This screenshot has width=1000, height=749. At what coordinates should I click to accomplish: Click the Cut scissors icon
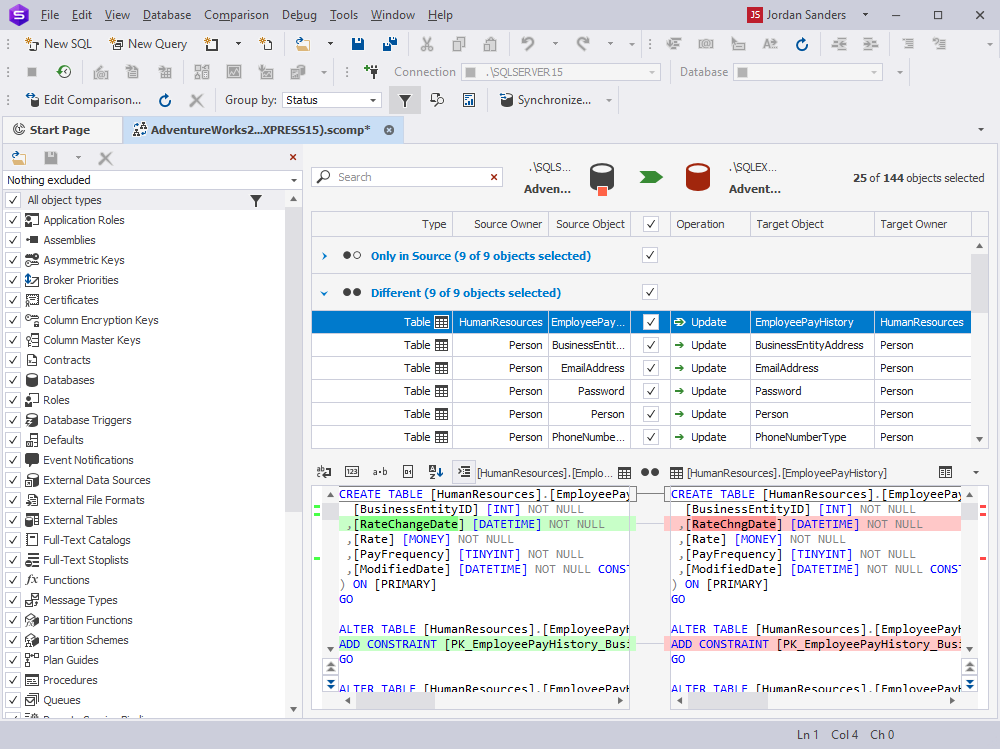click(427, 44)
